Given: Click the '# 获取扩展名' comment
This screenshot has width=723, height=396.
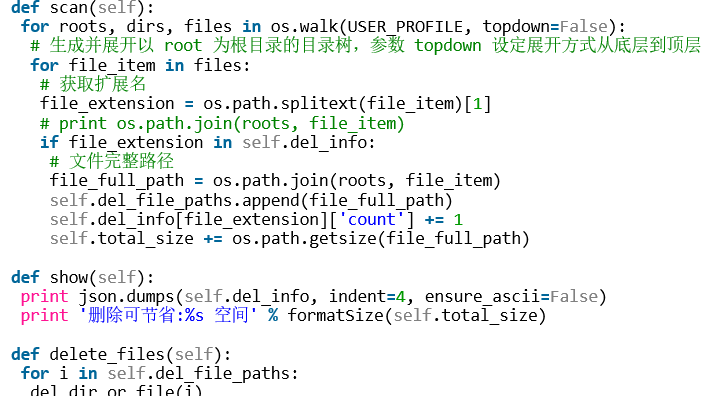Looking at the screenshot, I should click(x=93, y=84).
